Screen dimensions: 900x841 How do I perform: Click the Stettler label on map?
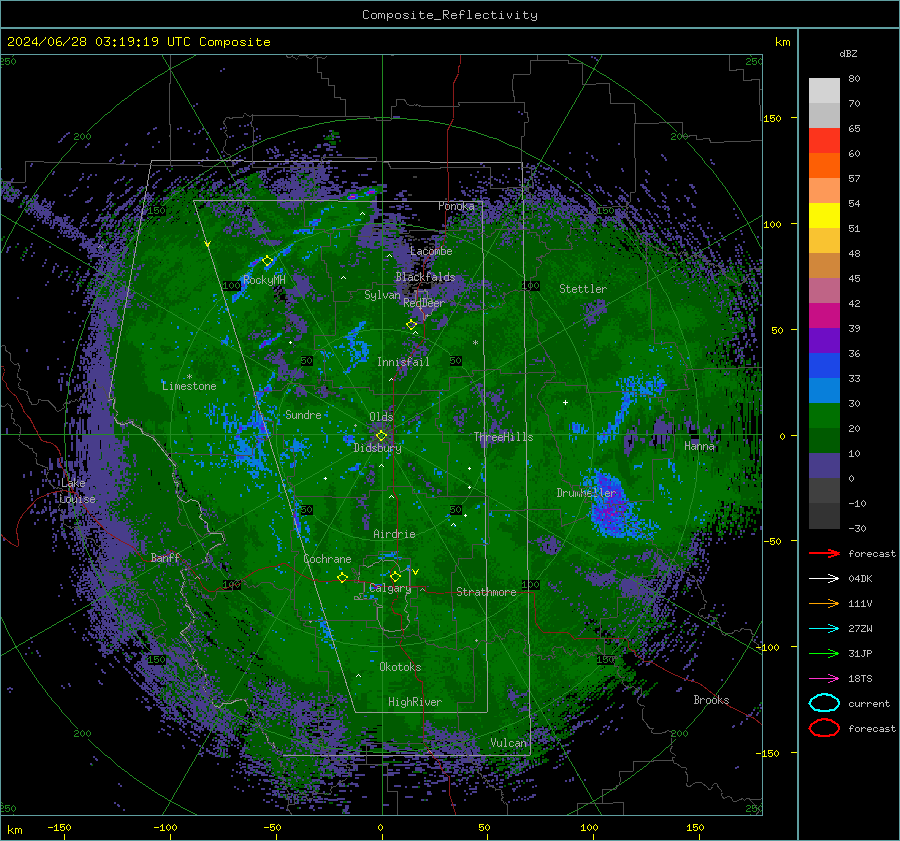tap(583, 289)
